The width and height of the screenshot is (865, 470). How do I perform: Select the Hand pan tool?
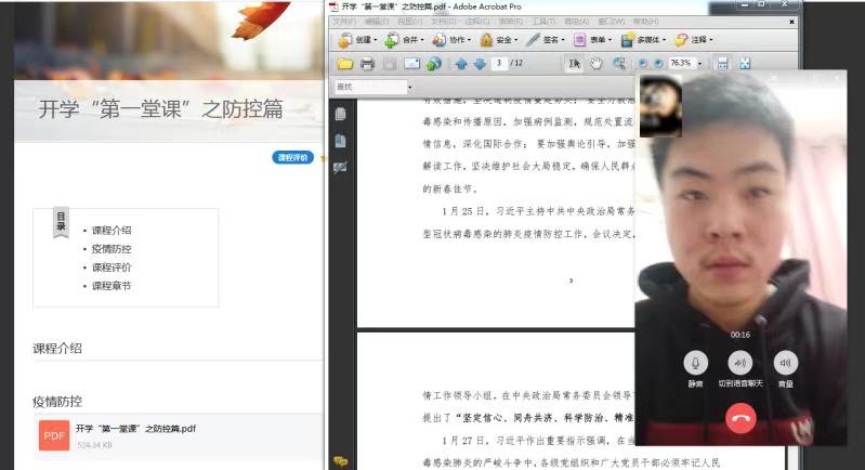[x=596, y=64]
